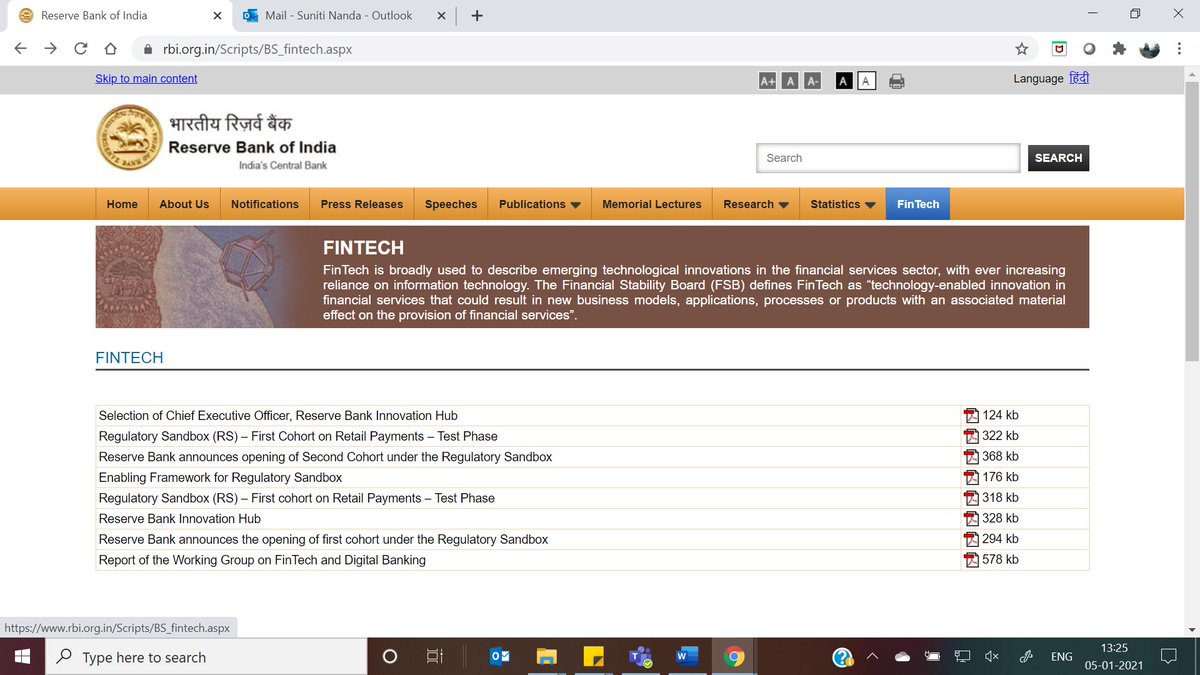Screen dimensions: 1200x675
Task: Open PDF icon for first cohort announcement
Action: (970, 539)
